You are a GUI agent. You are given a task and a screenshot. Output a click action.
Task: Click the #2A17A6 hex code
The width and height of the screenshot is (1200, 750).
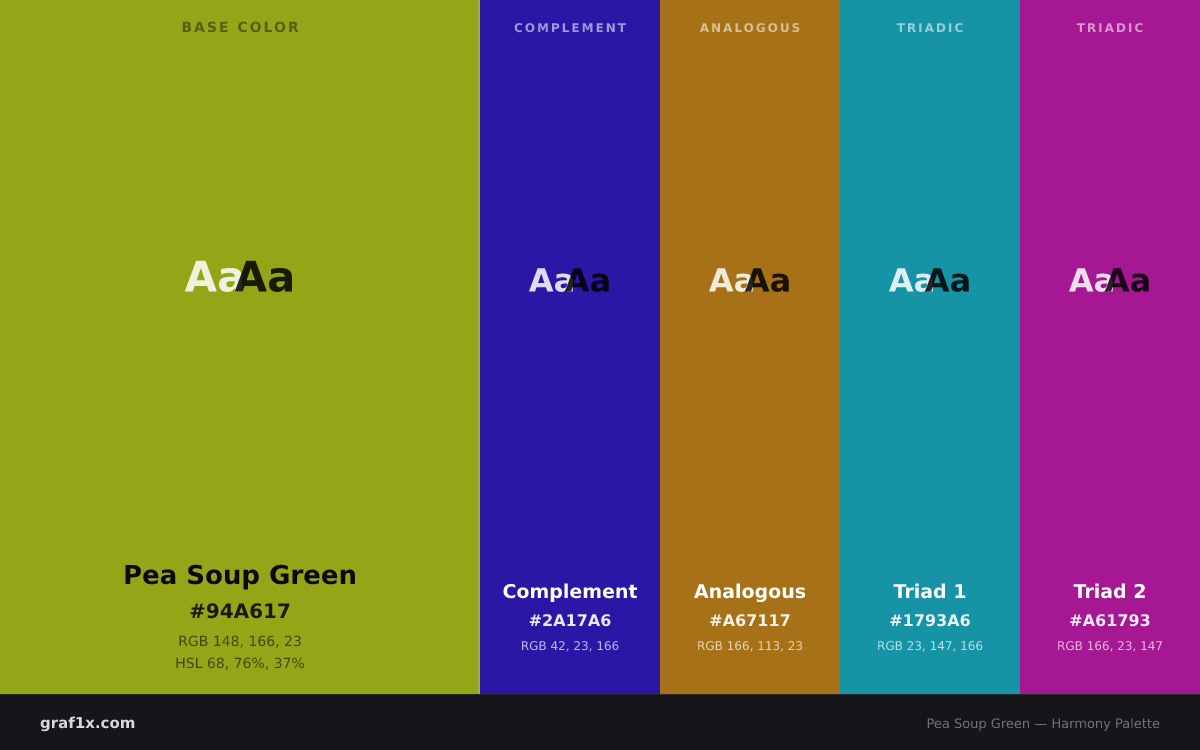pos(570,621)
